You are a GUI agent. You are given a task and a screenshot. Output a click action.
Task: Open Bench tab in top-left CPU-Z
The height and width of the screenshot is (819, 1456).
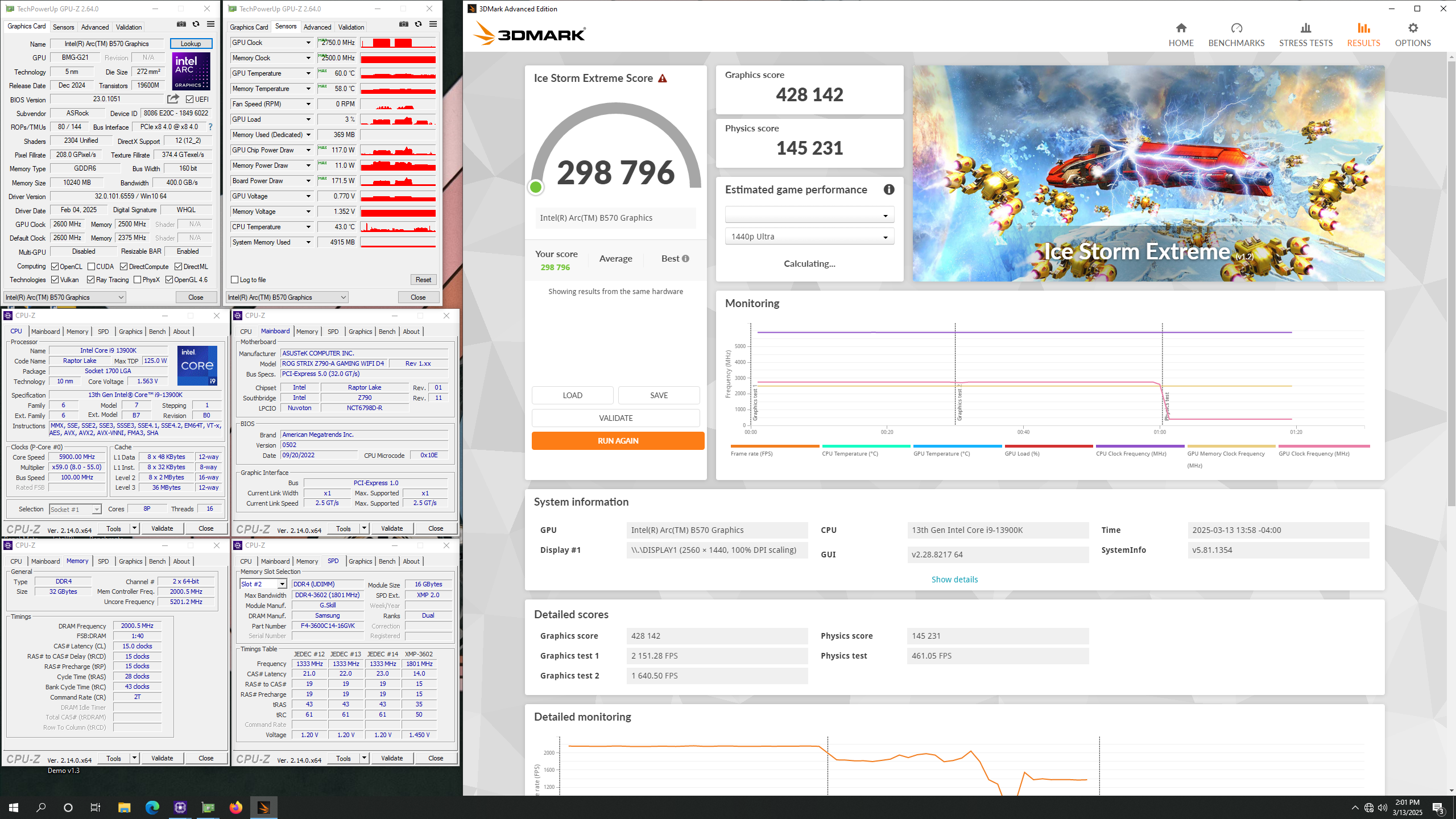click(157, 332)
